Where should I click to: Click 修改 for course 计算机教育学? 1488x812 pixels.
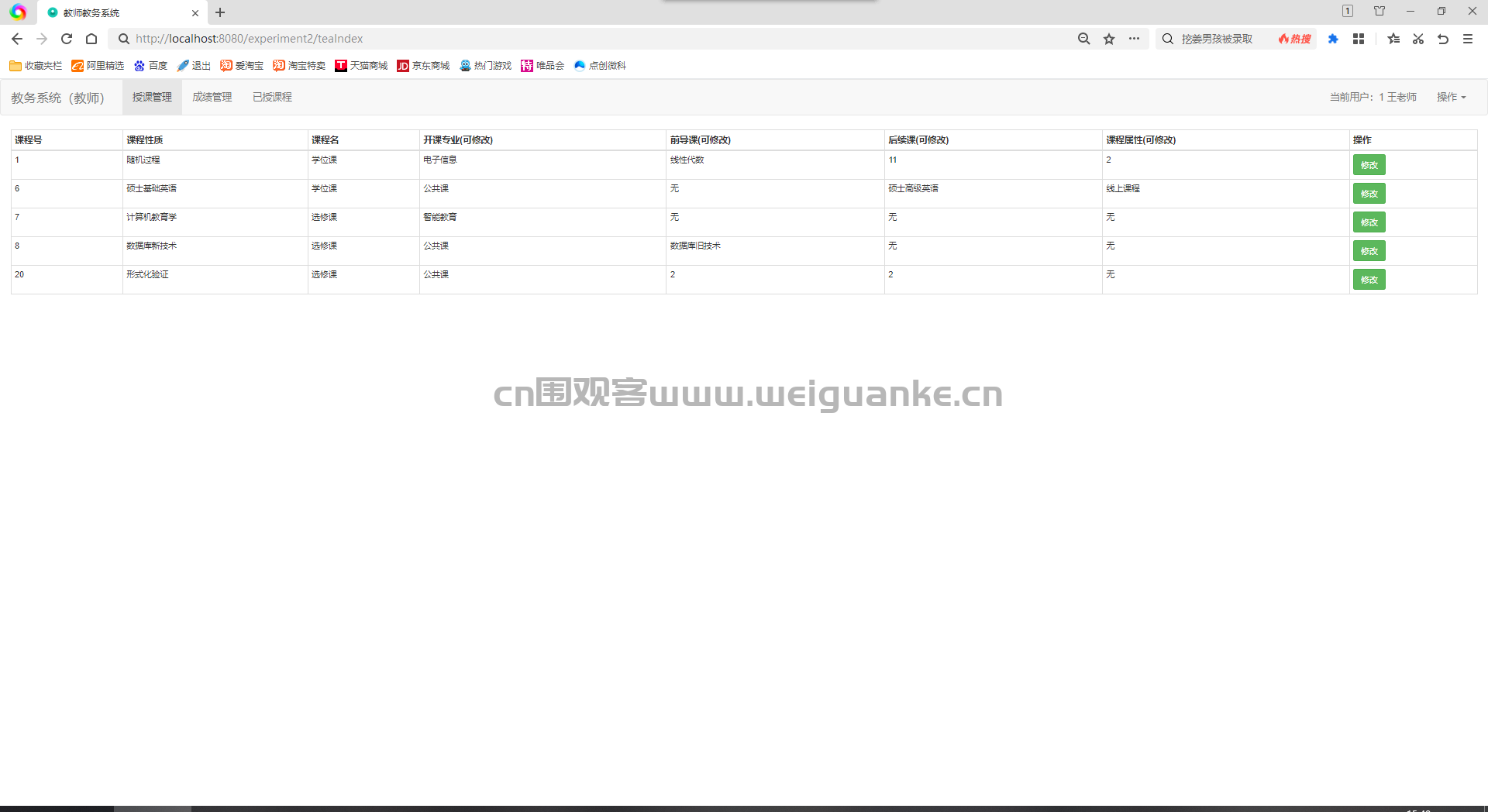(1369, 222)
